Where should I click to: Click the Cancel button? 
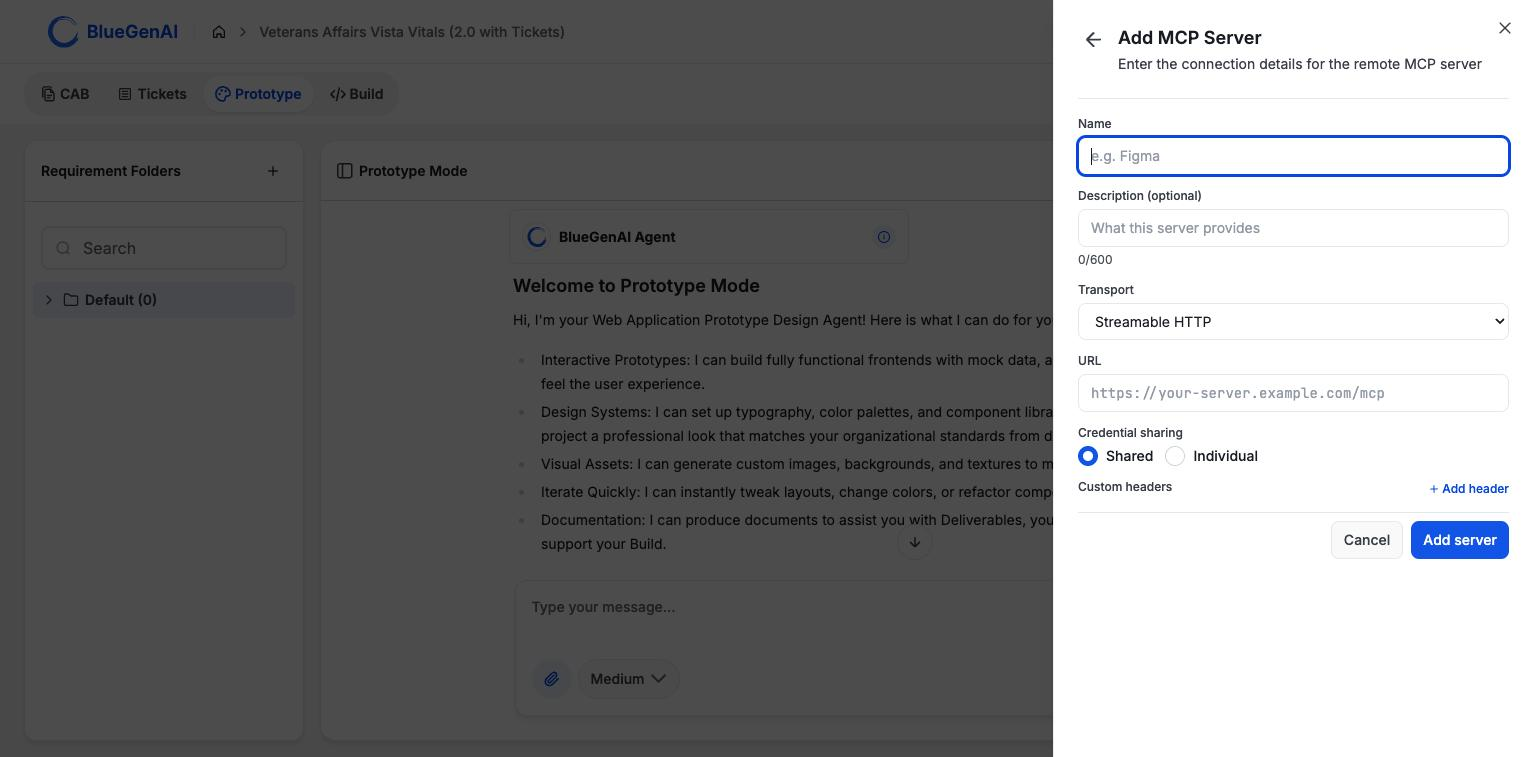tap(1366, 540)
